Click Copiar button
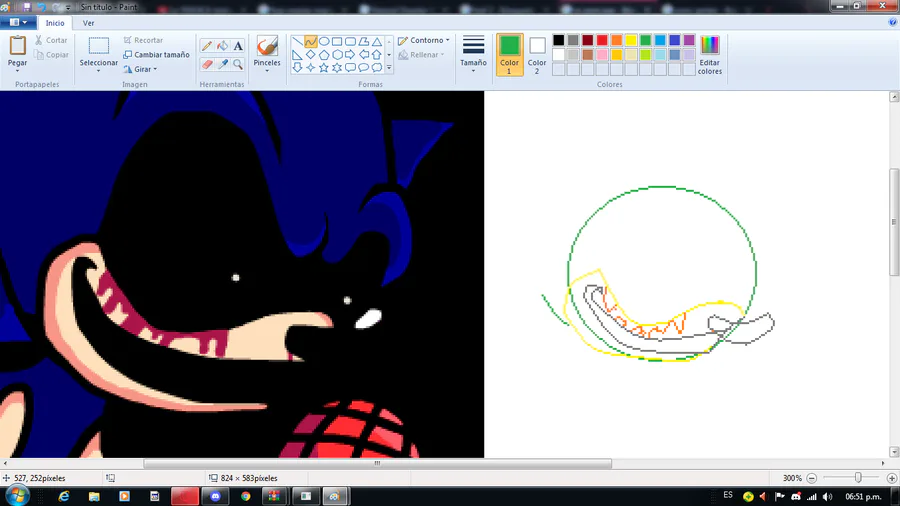Image resolution: width=900 pixels, height=506 pixels. click(x=51, y=55)
